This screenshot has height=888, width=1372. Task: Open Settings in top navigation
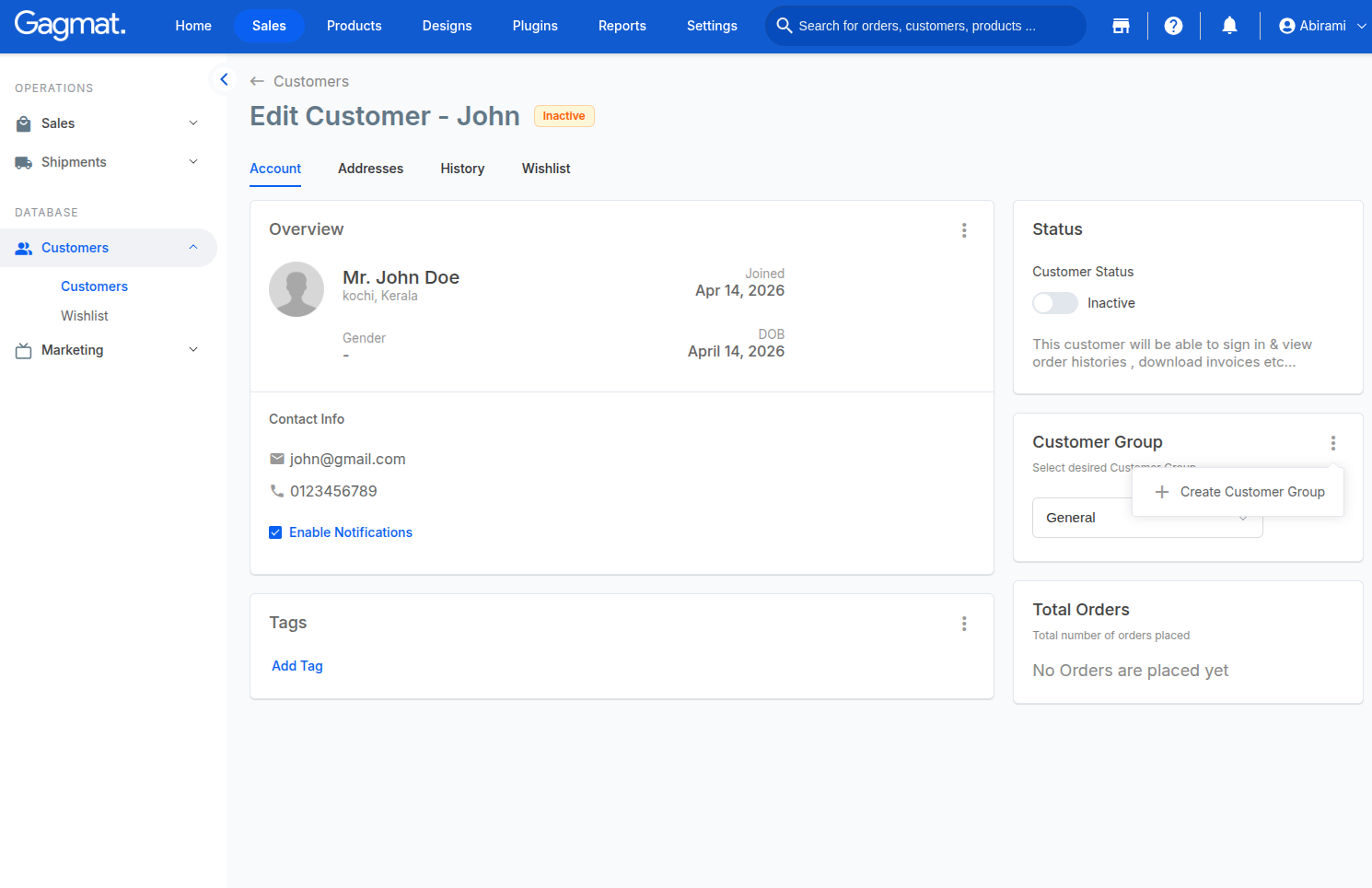712,26
